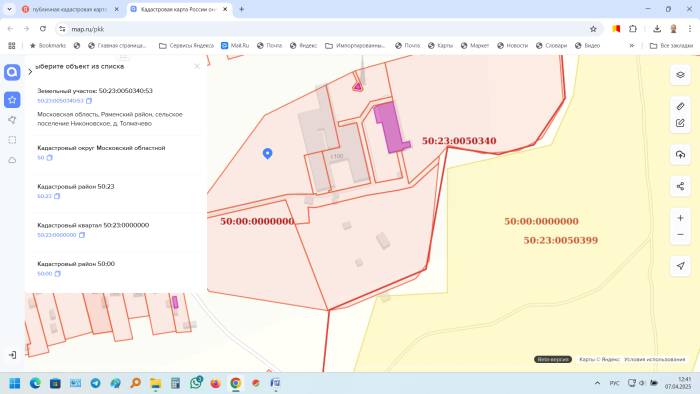
Task: Click the share map icon
Action: [x=680, y=186]
